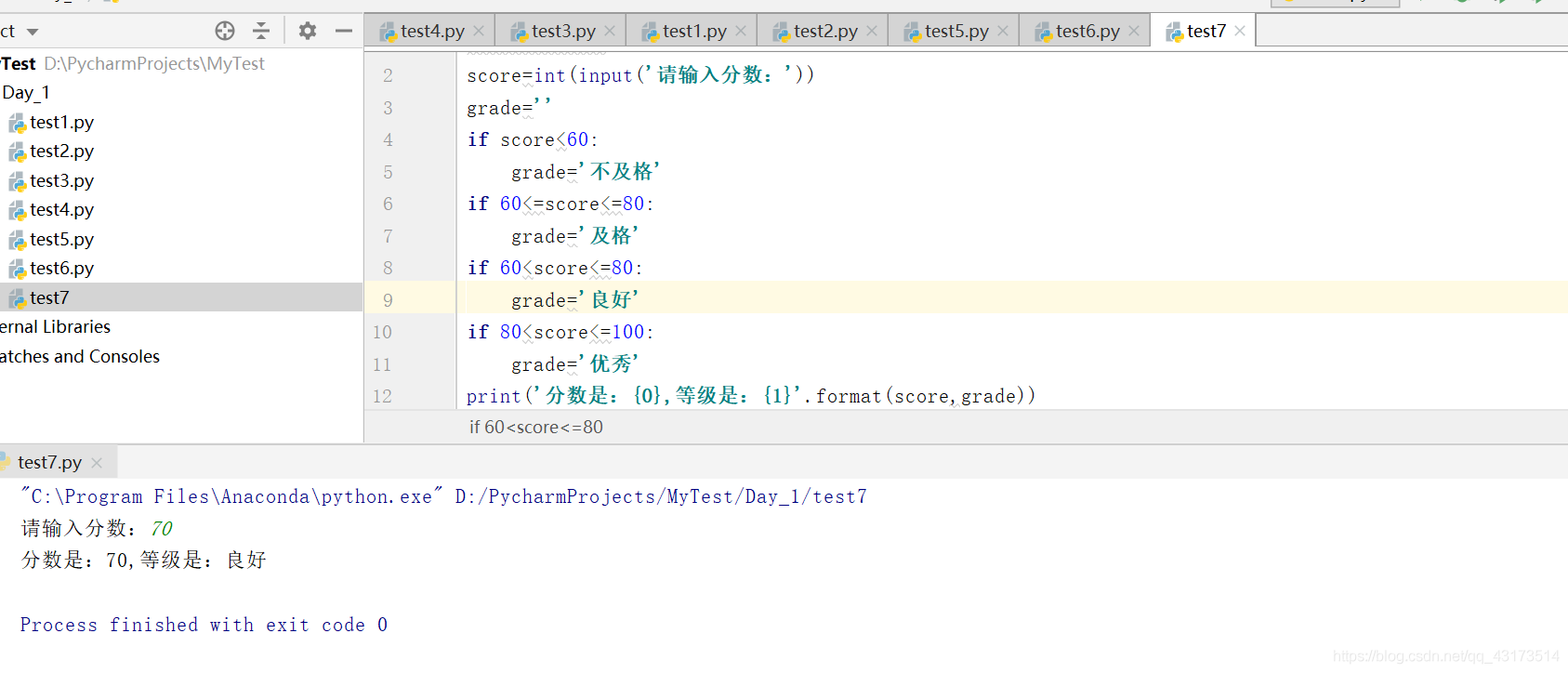Viewport: 1568px width, 673px height.
Task: Open test4.py in project tree
Action: [x=61, y=209]
